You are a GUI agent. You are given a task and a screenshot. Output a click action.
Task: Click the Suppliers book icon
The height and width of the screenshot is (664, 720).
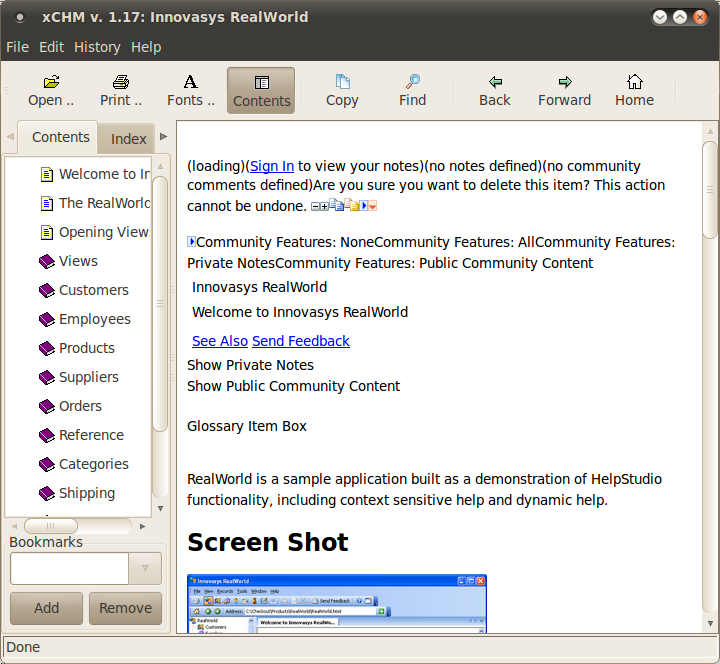point(47,377)
